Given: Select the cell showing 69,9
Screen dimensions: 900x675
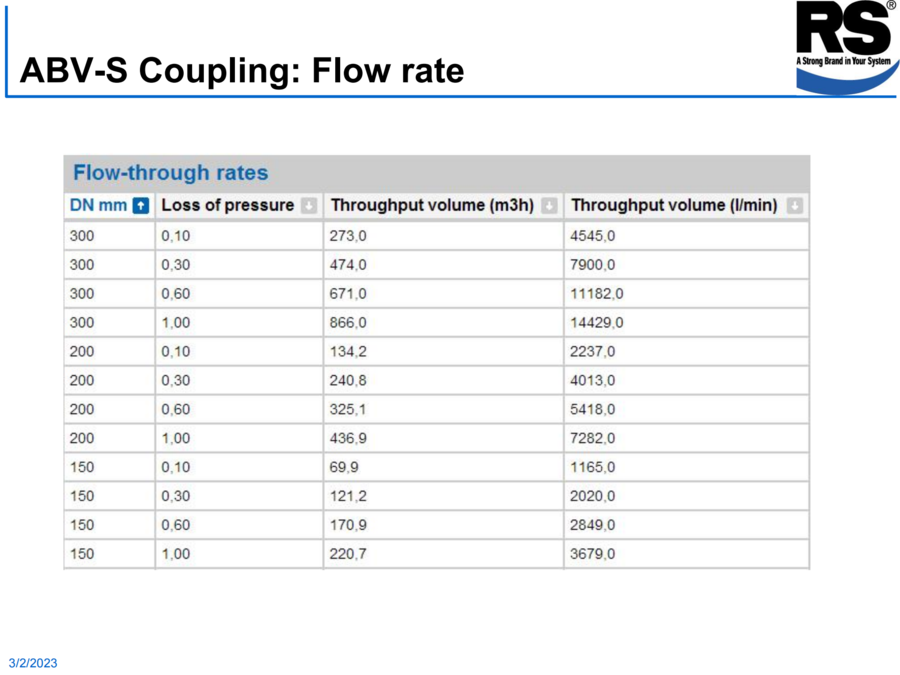Looking at the screenshot, I should pyautogui.click(x=443, y=467).
